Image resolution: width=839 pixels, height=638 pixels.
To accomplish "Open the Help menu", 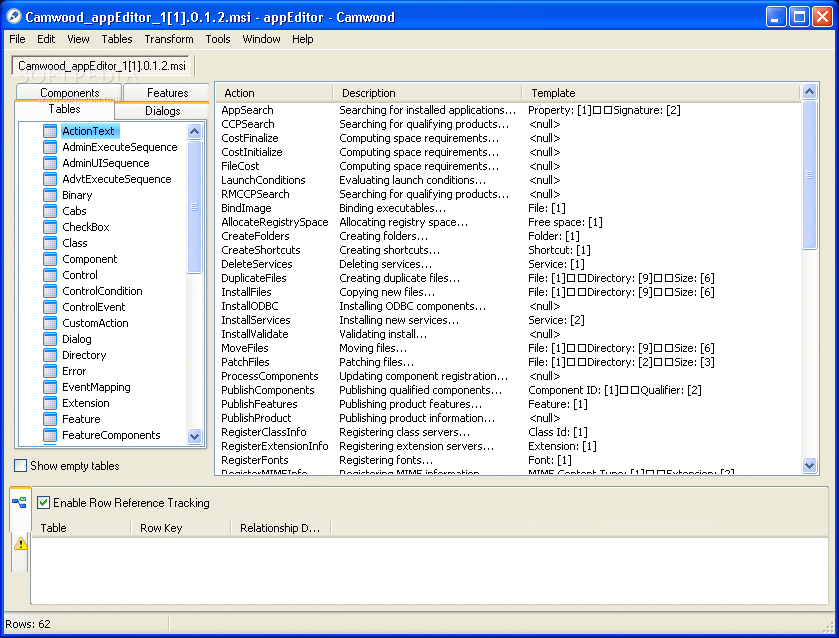I will click(x=303, y=39).
